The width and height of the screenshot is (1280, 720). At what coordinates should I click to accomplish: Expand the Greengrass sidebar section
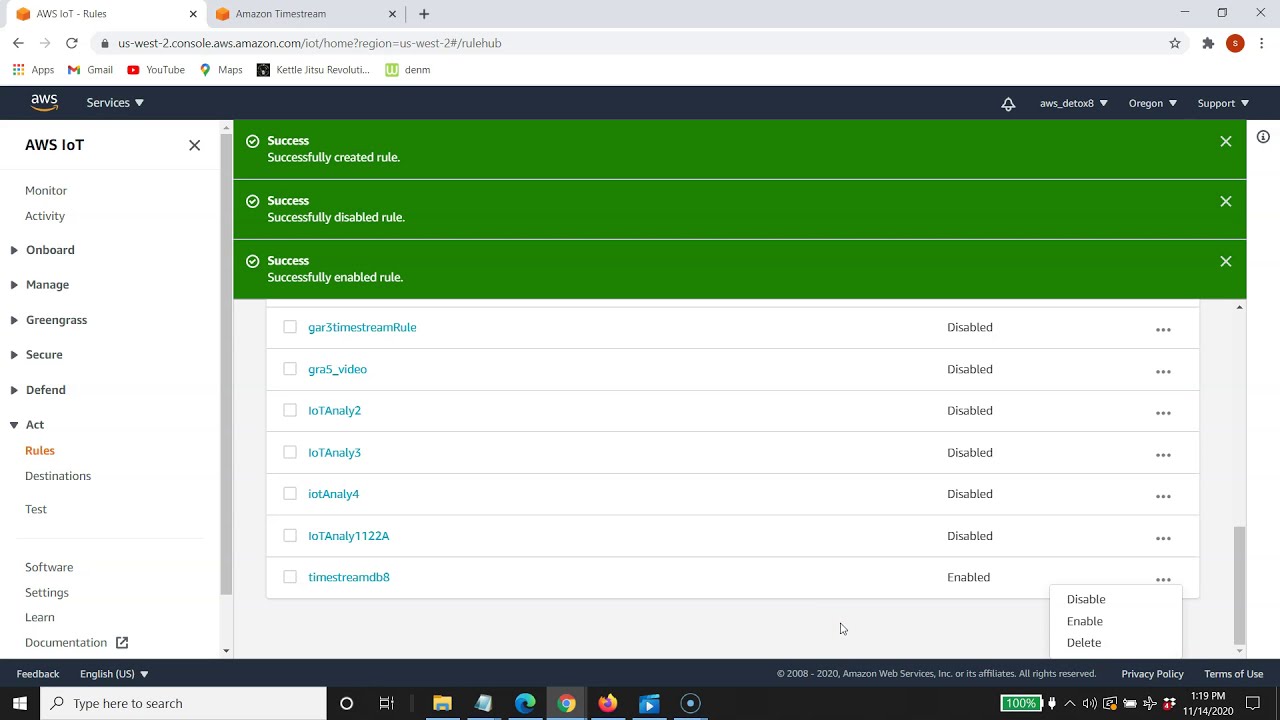(x=49, y=320)
